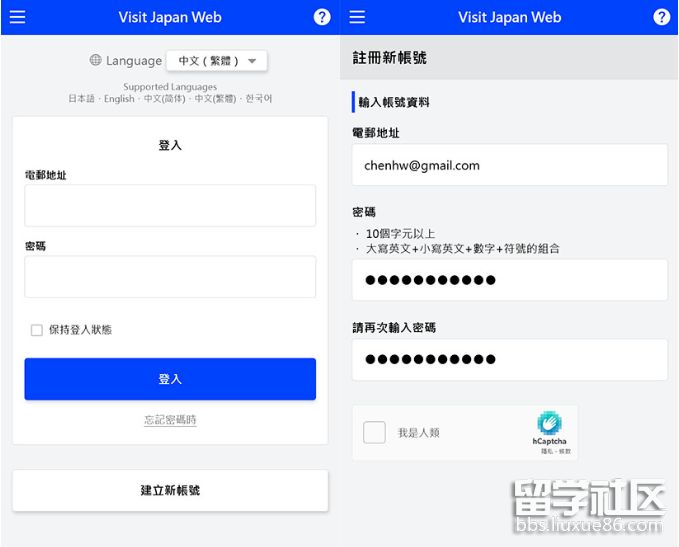Viewport: 679px width, 547px height.
Task: Tick the 保持登入狀態 checkbox
Action: tap(37, 330)
